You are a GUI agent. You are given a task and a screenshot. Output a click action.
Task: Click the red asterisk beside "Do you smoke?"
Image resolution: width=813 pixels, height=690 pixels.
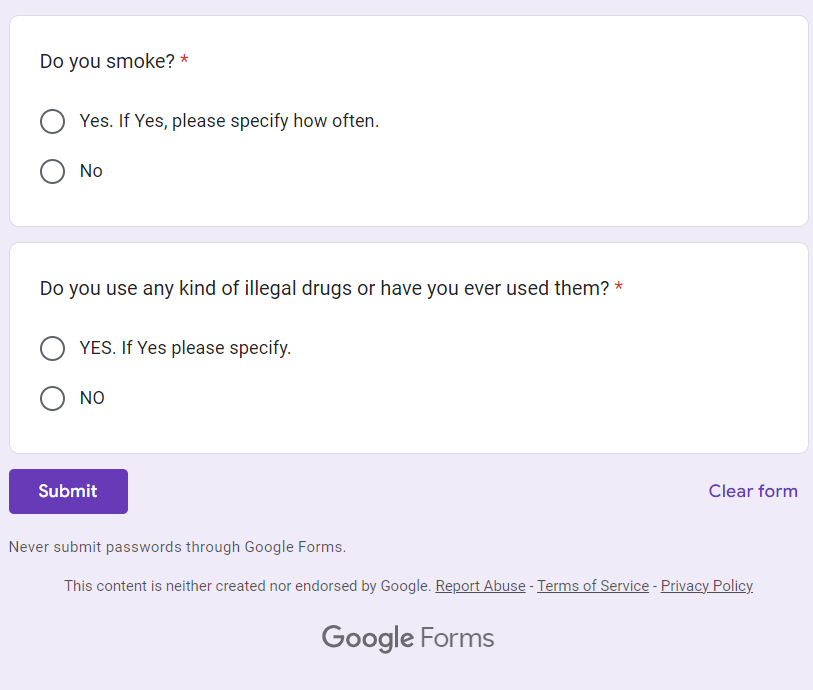click(x=185, y=62)
